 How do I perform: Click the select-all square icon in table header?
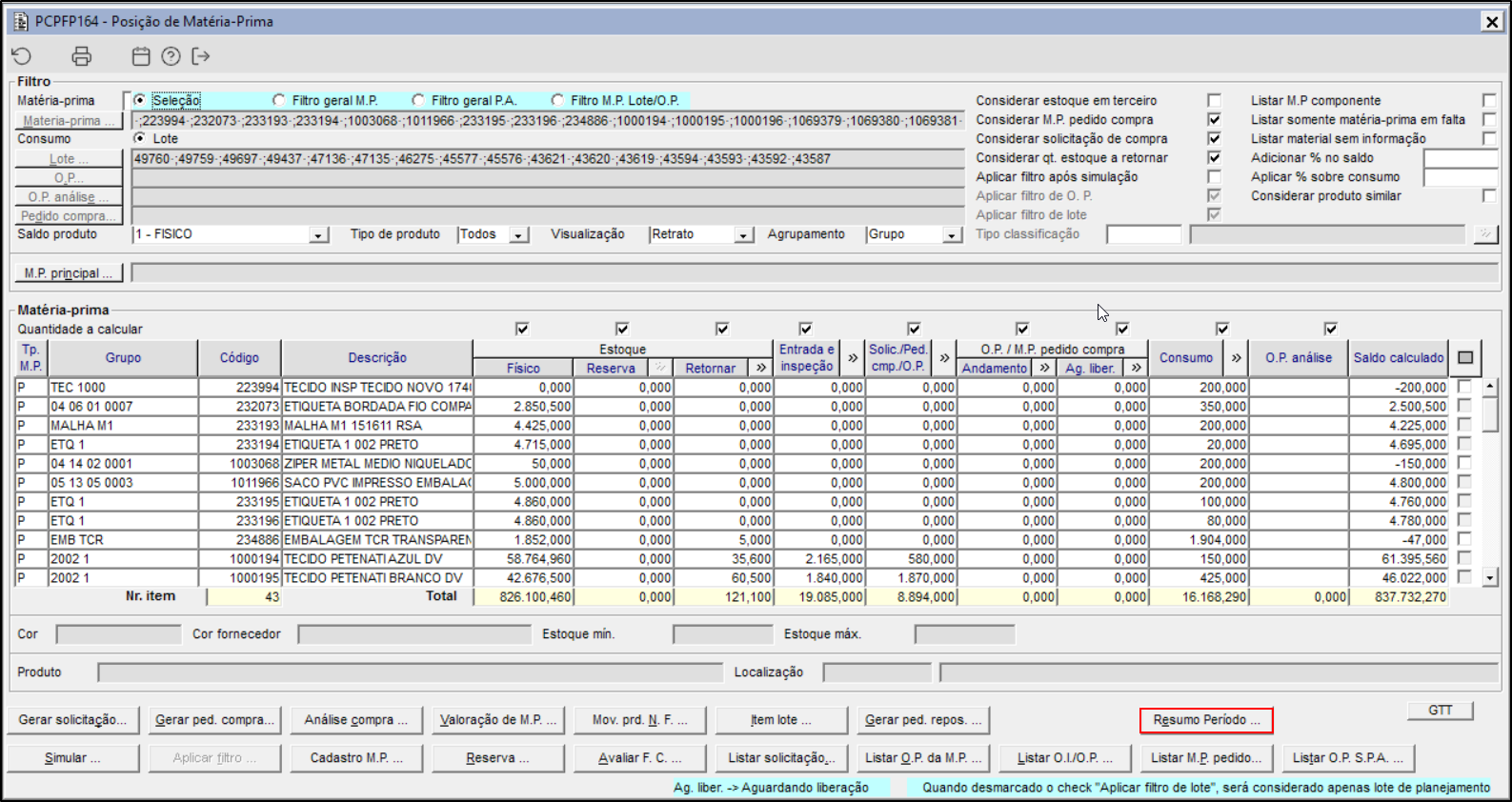[x=1465, y=358]
